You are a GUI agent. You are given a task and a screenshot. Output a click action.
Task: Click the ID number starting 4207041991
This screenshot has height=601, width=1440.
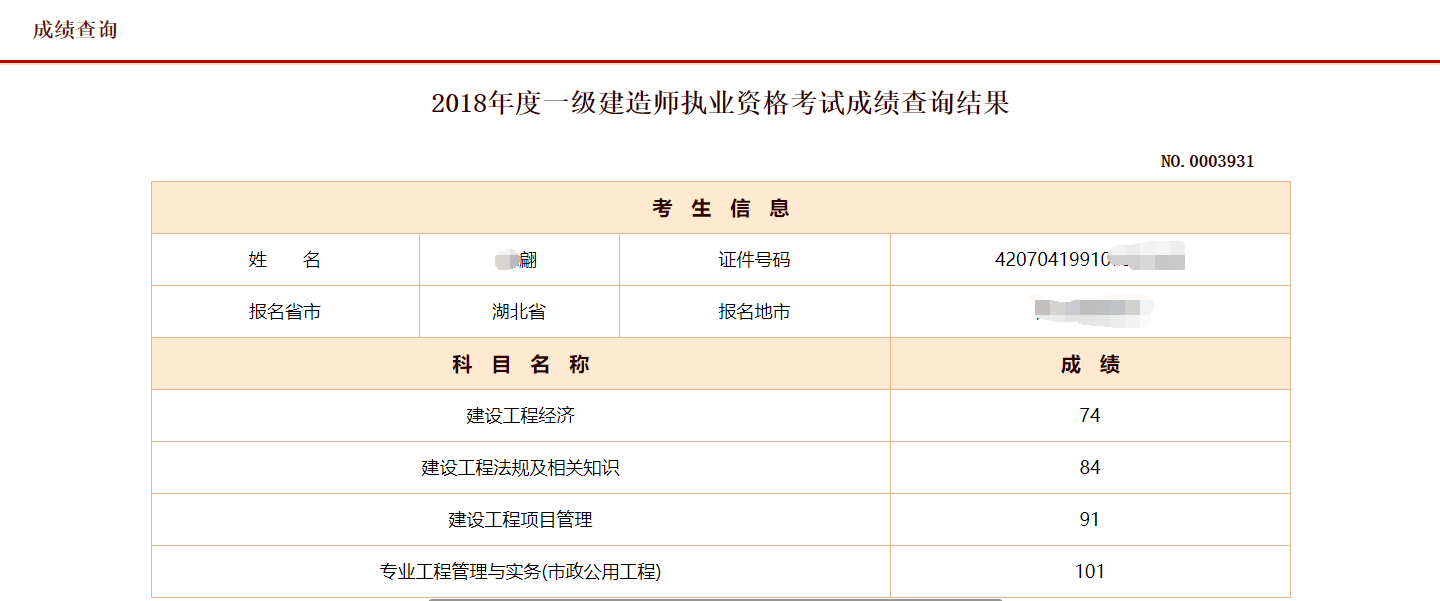(x=1090, y=260)
